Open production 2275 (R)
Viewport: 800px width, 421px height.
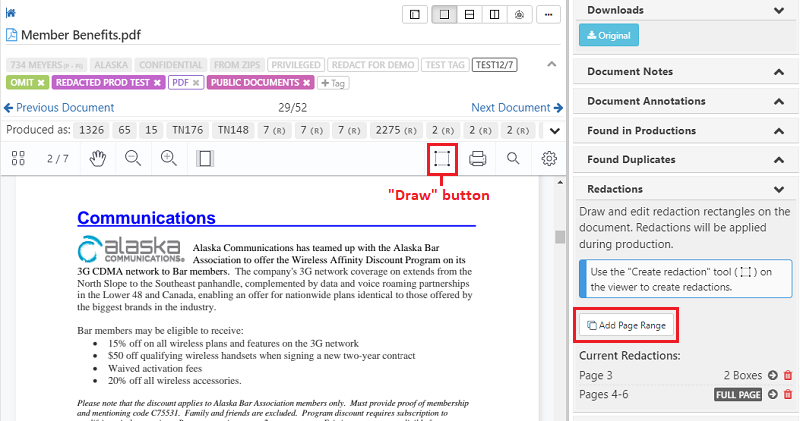(396, 130)
